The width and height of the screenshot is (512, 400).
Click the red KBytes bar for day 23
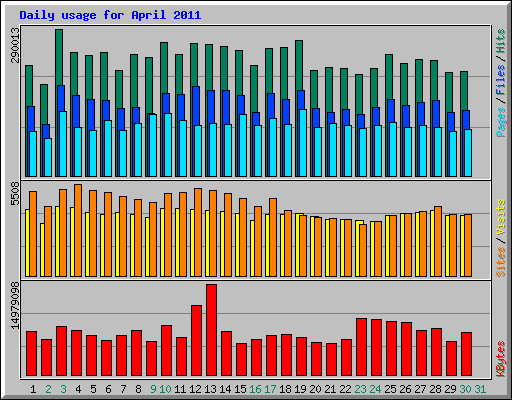[361, 347]
